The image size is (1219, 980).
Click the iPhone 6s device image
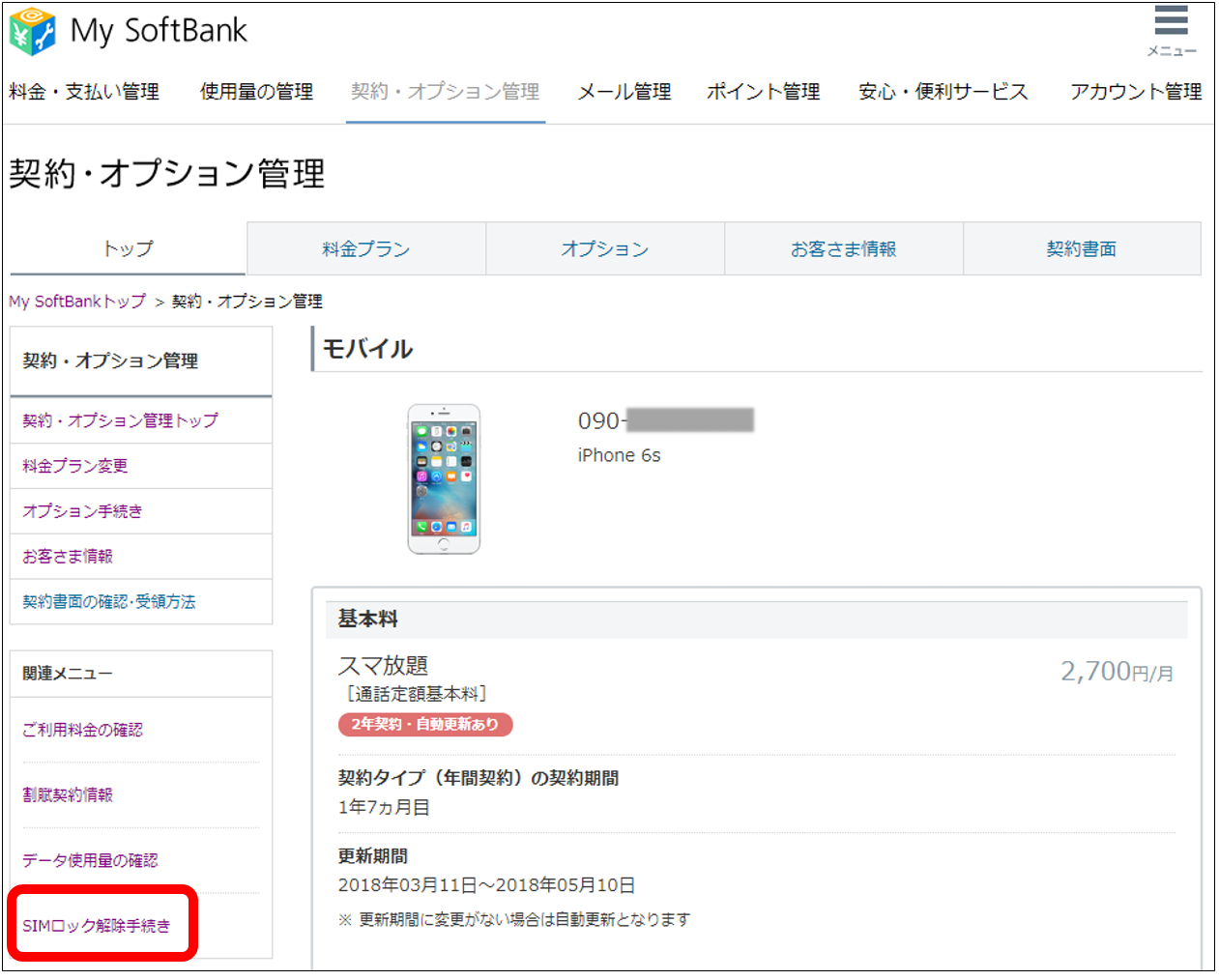[x=444, y=478]
